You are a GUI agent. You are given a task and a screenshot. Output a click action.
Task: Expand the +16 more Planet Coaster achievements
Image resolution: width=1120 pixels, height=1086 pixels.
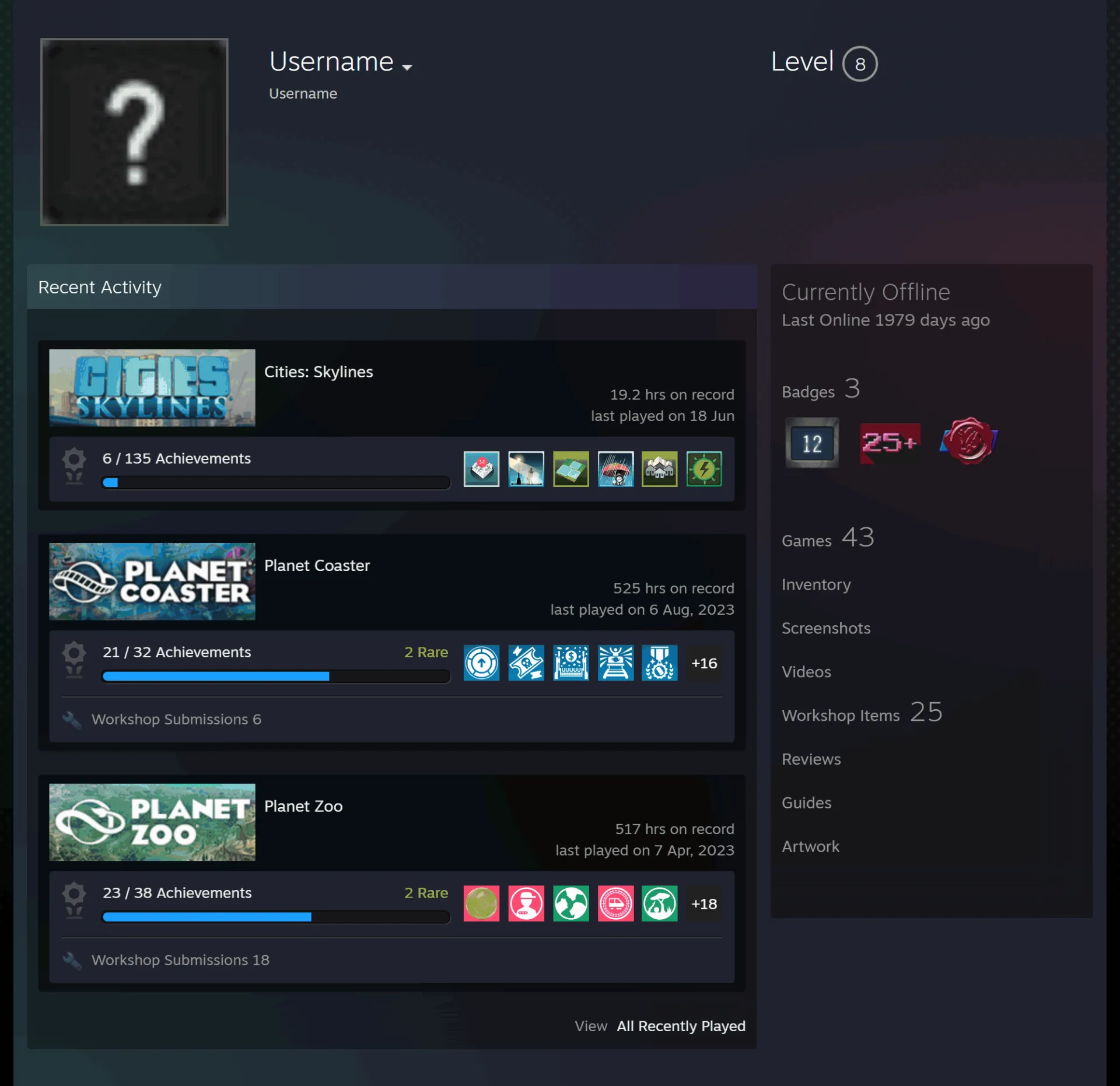704,663
